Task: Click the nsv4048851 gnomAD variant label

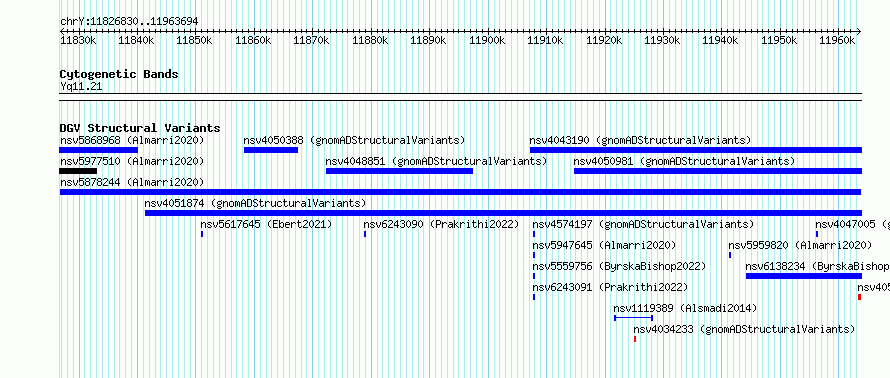Action: click(436, 161)
